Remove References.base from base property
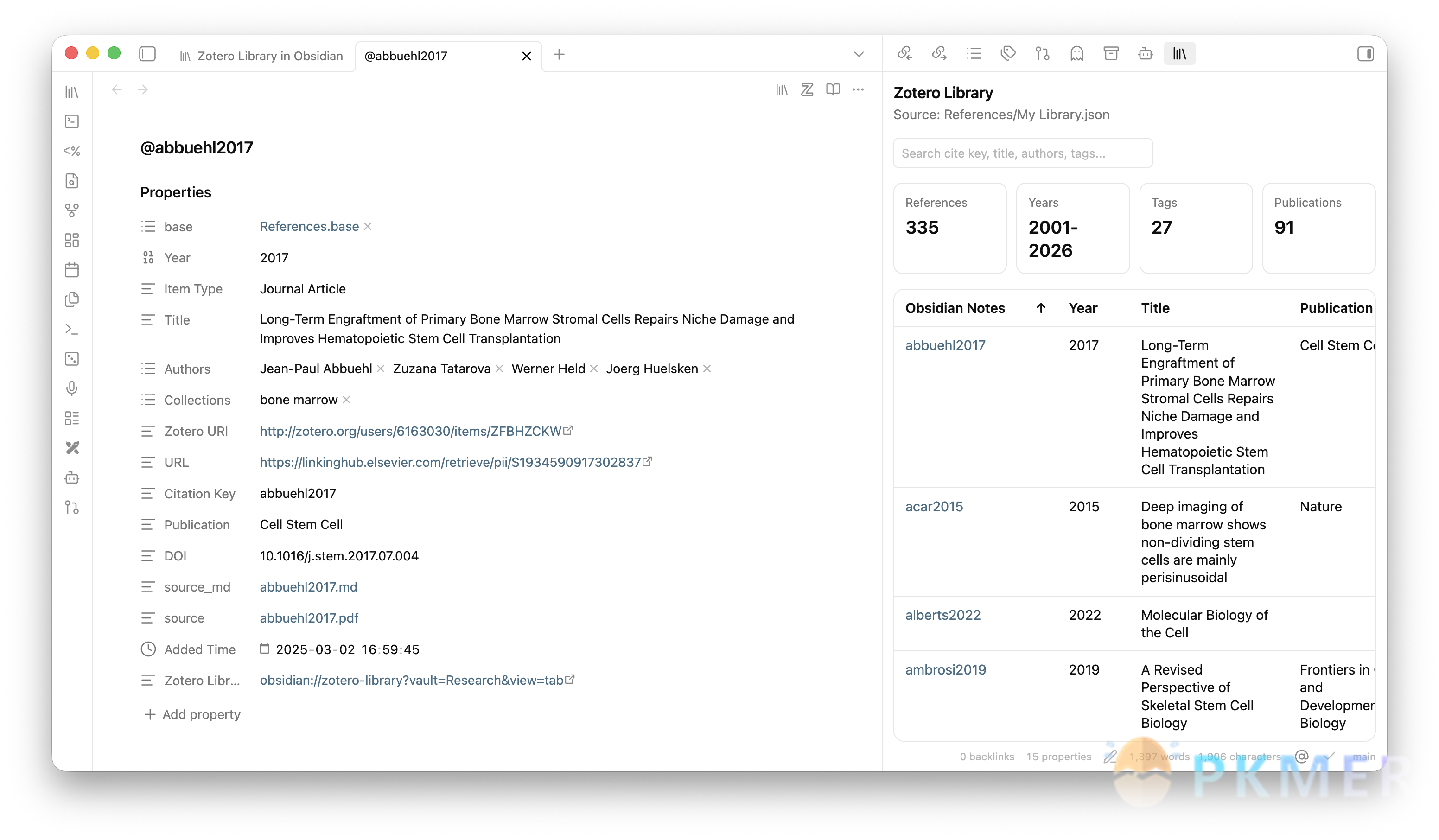The height and width of the screenshot is (840, 1439). point(368,226)
